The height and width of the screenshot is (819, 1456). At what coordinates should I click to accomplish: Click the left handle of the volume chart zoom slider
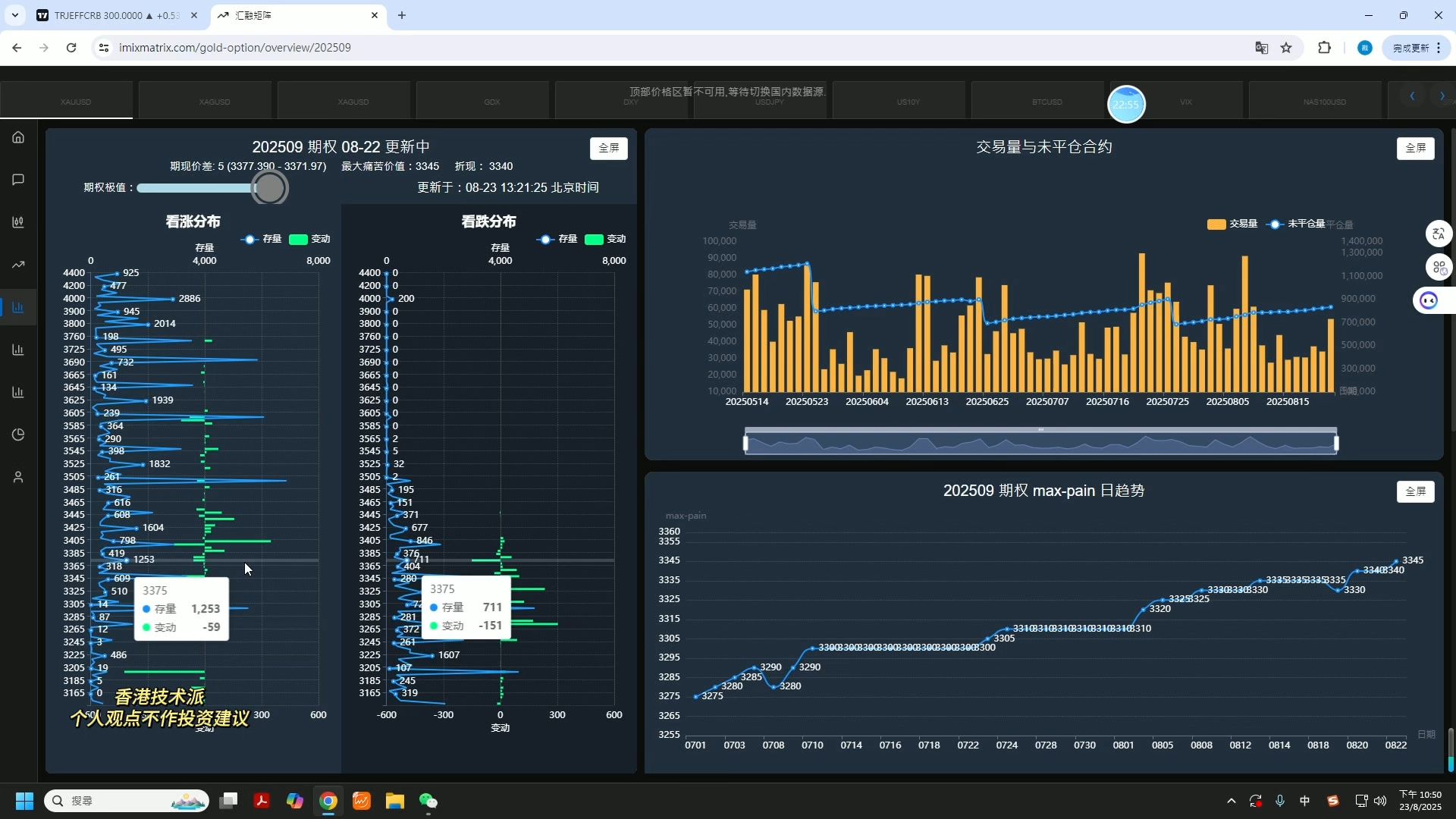(x=745, y=444)
